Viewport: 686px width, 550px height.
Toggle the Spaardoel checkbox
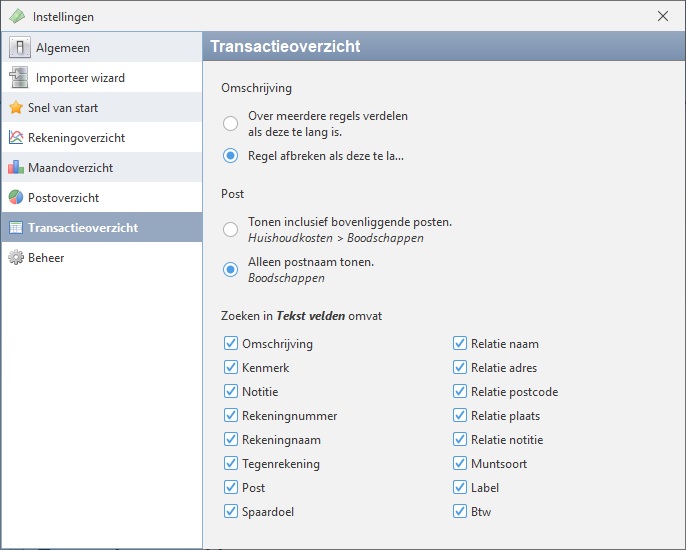tap(231, 512)
